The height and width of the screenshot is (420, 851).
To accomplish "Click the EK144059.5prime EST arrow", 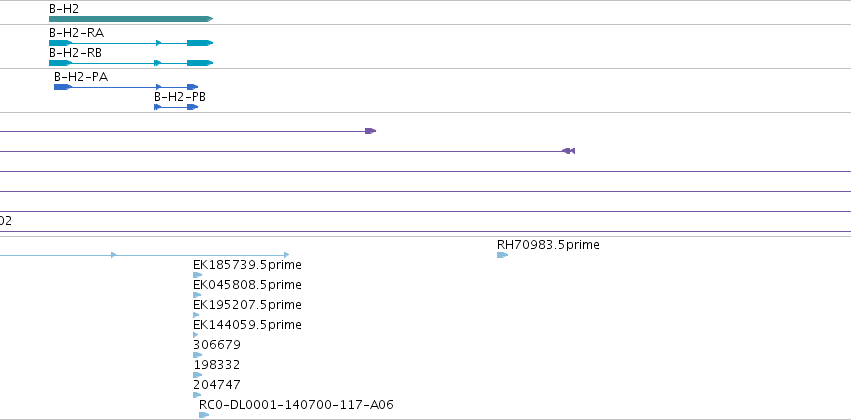I will point(196,335).
